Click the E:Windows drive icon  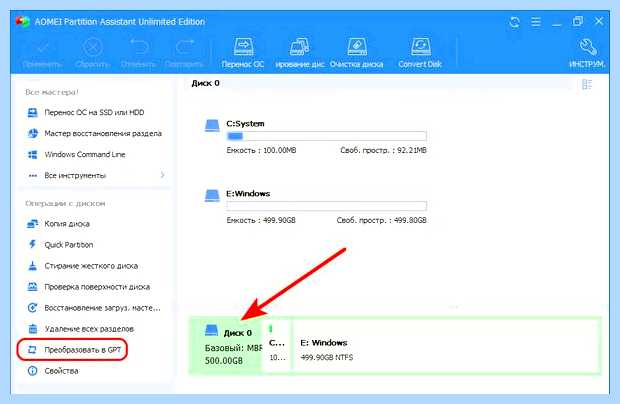click(x=212, y=196)
